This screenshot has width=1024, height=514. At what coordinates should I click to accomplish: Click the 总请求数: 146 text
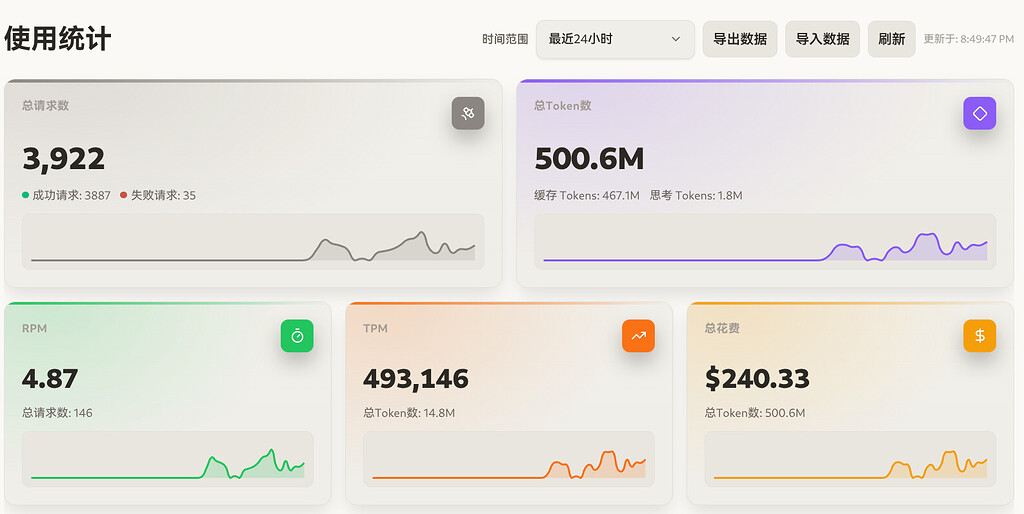57,413
